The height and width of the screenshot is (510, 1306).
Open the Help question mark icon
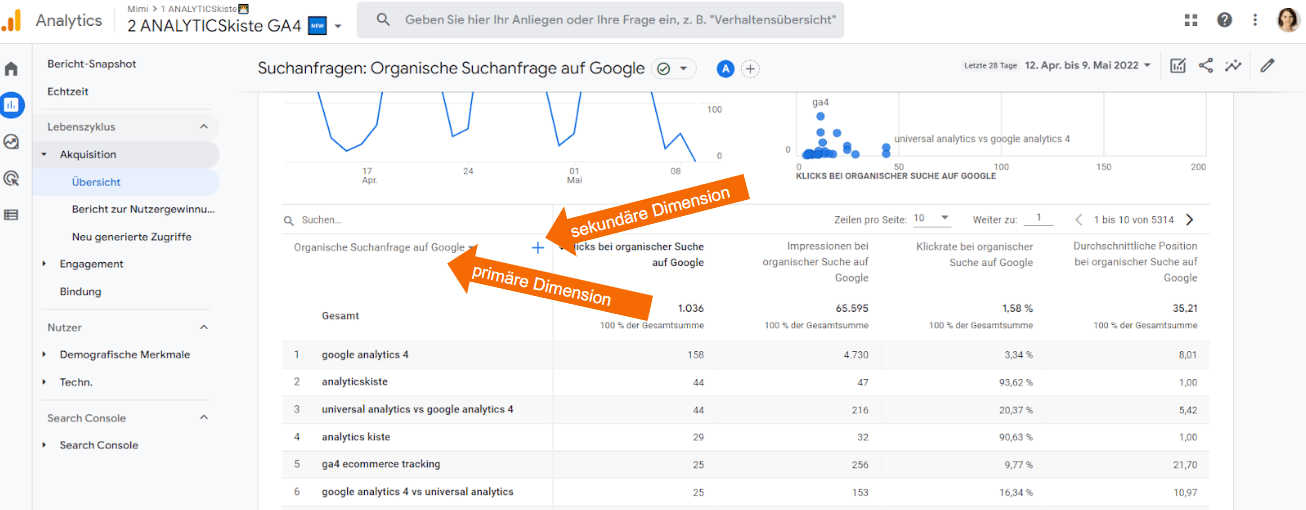click(x=1224, y=20)
